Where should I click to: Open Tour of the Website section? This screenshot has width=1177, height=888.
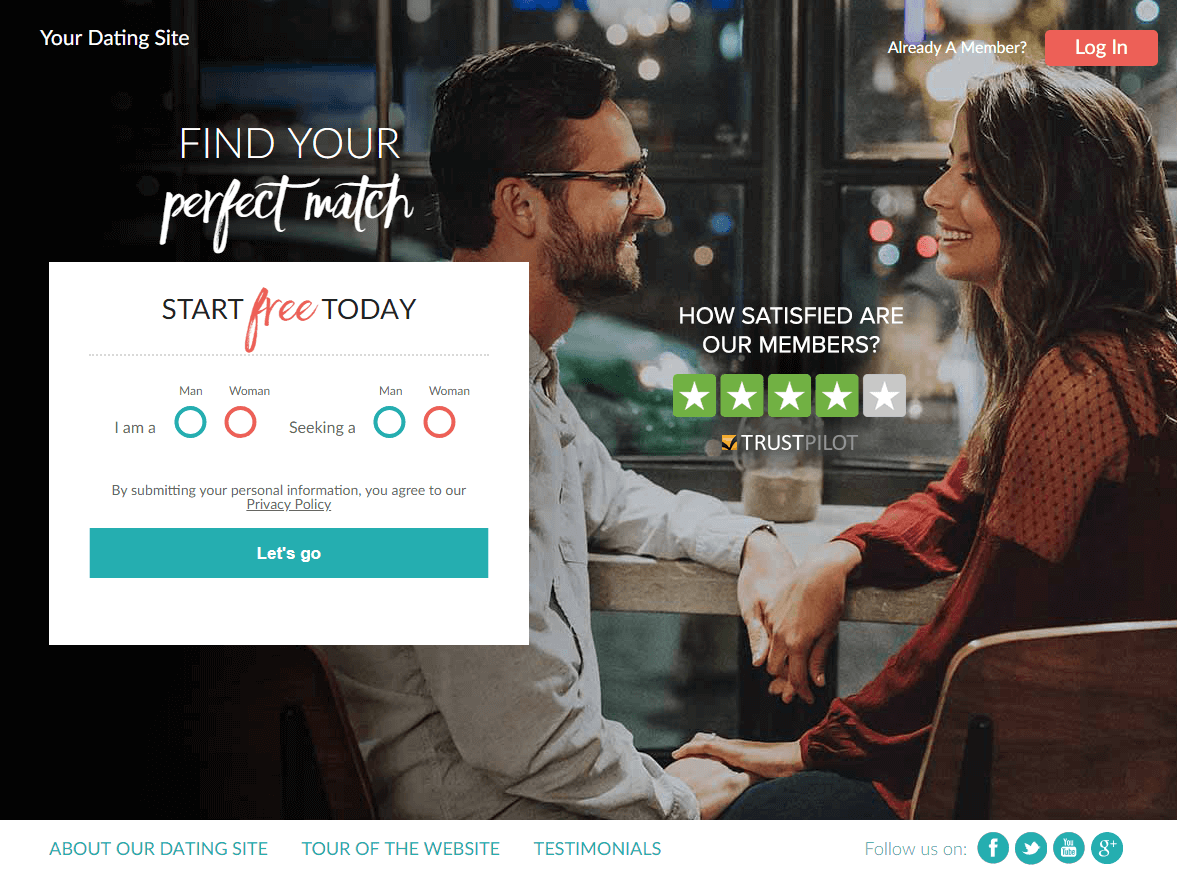tap(401, 849)
